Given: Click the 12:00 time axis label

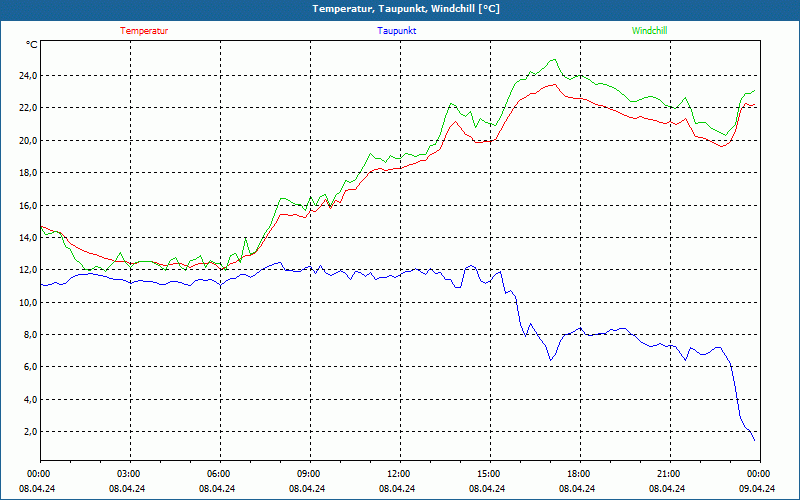Looking at the screenshot, I should click(x=399, y=474).
